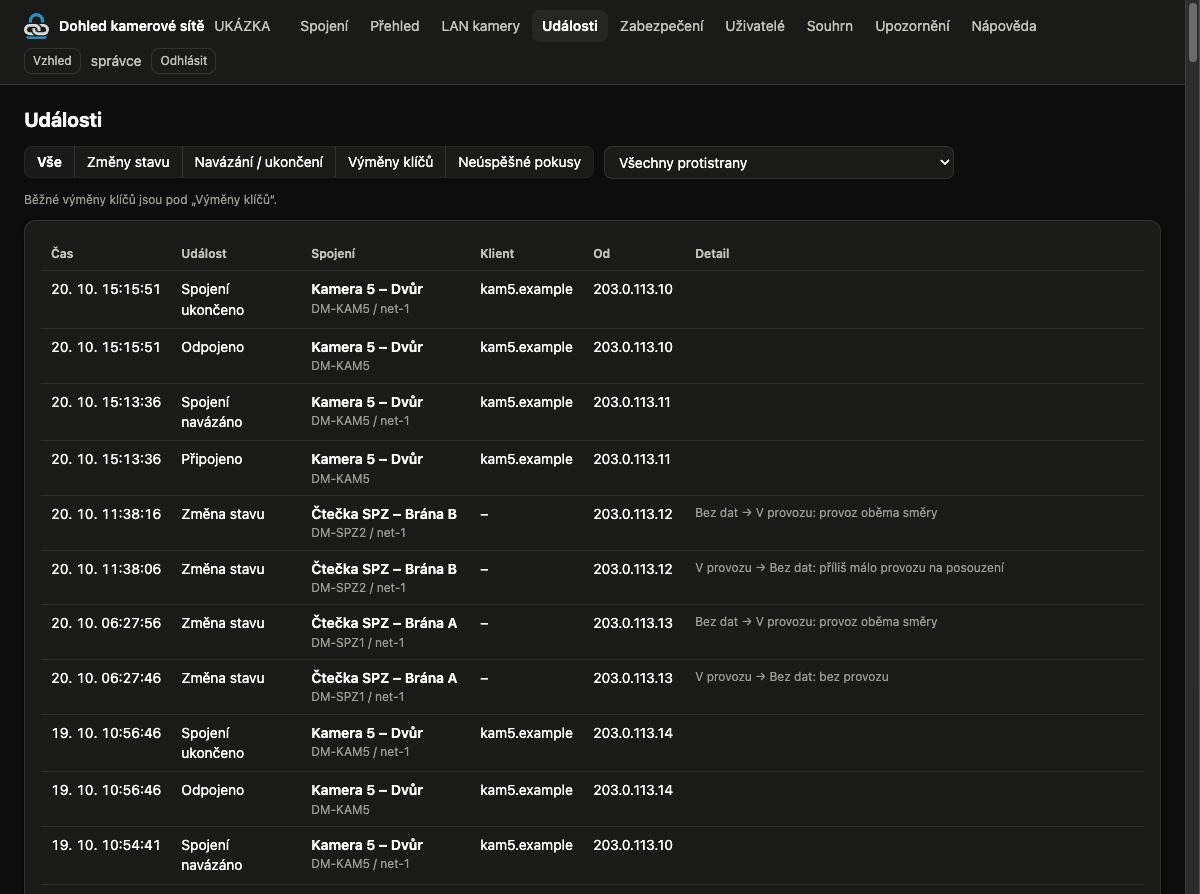Click Spojení navázáno event at 20. 10. 15:13:36
The height and width of the screenshot is (894, 1200).
212,412
